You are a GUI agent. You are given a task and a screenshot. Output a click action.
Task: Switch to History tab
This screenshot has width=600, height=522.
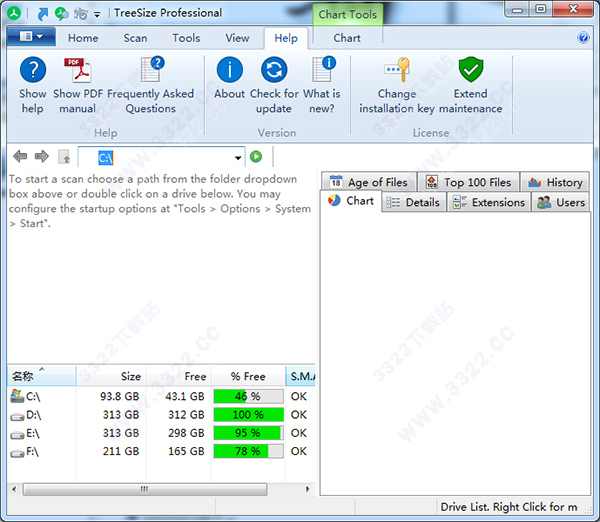click(x=555, y=182)
